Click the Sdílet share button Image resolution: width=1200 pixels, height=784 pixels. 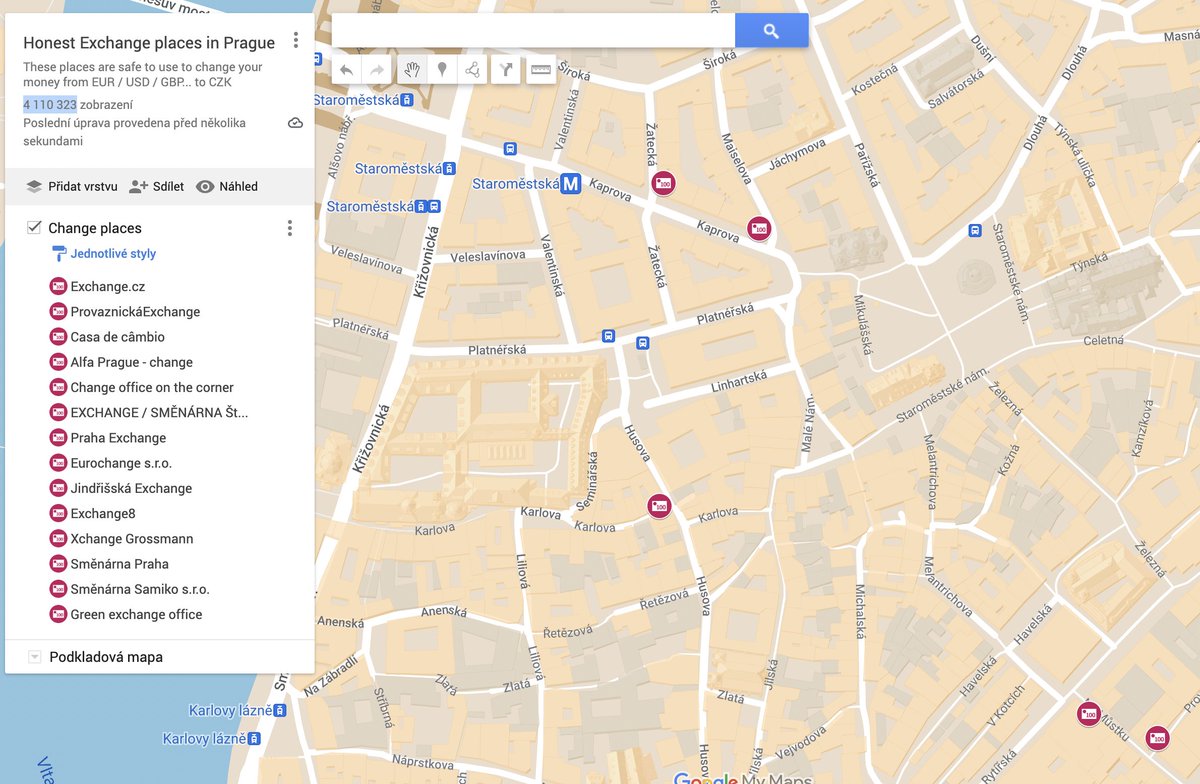pyautogui.click(x=157, y=186)
